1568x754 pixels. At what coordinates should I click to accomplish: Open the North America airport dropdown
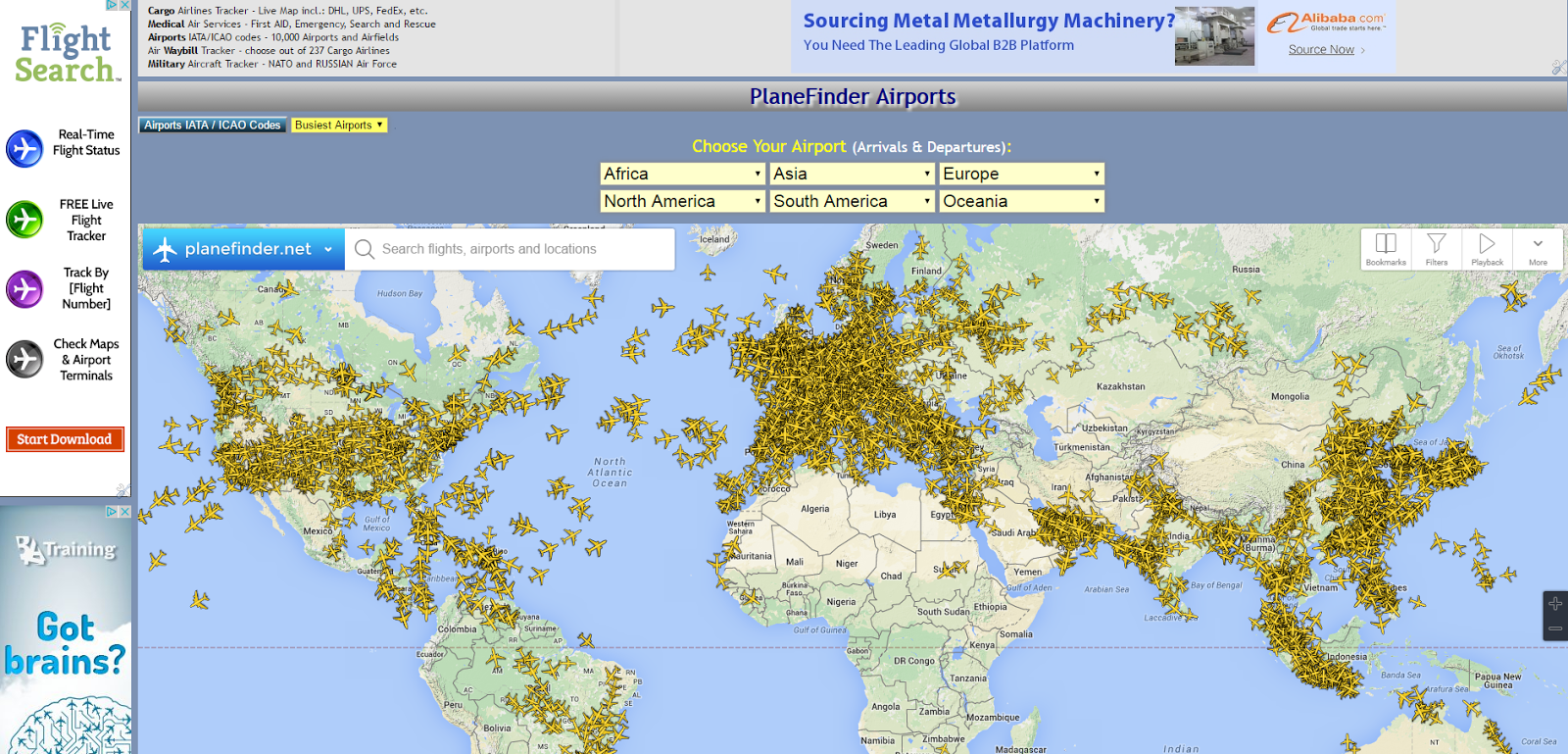[682, 201]
